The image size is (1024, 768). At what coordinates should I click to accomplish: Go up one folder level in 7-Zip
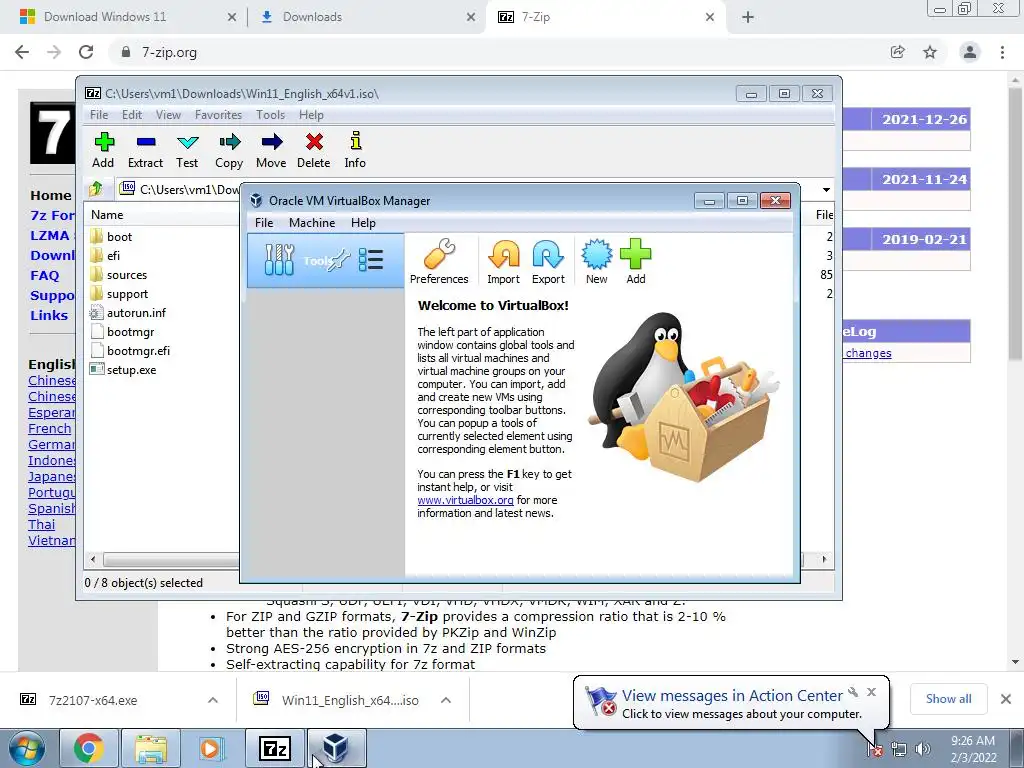pyautogui.click(x=96, y=189)
